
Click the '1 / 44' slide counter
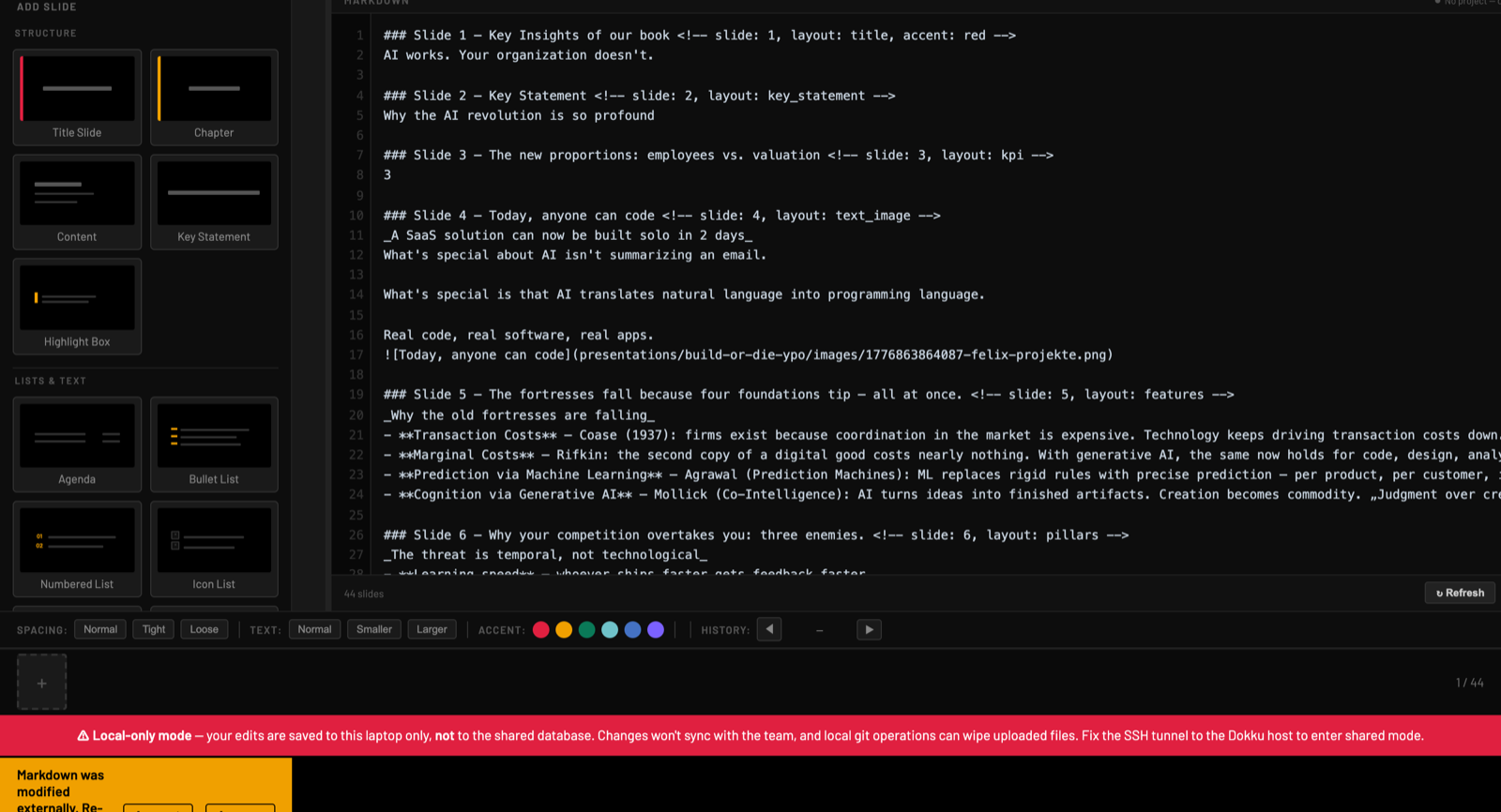tap(1469, 683)
